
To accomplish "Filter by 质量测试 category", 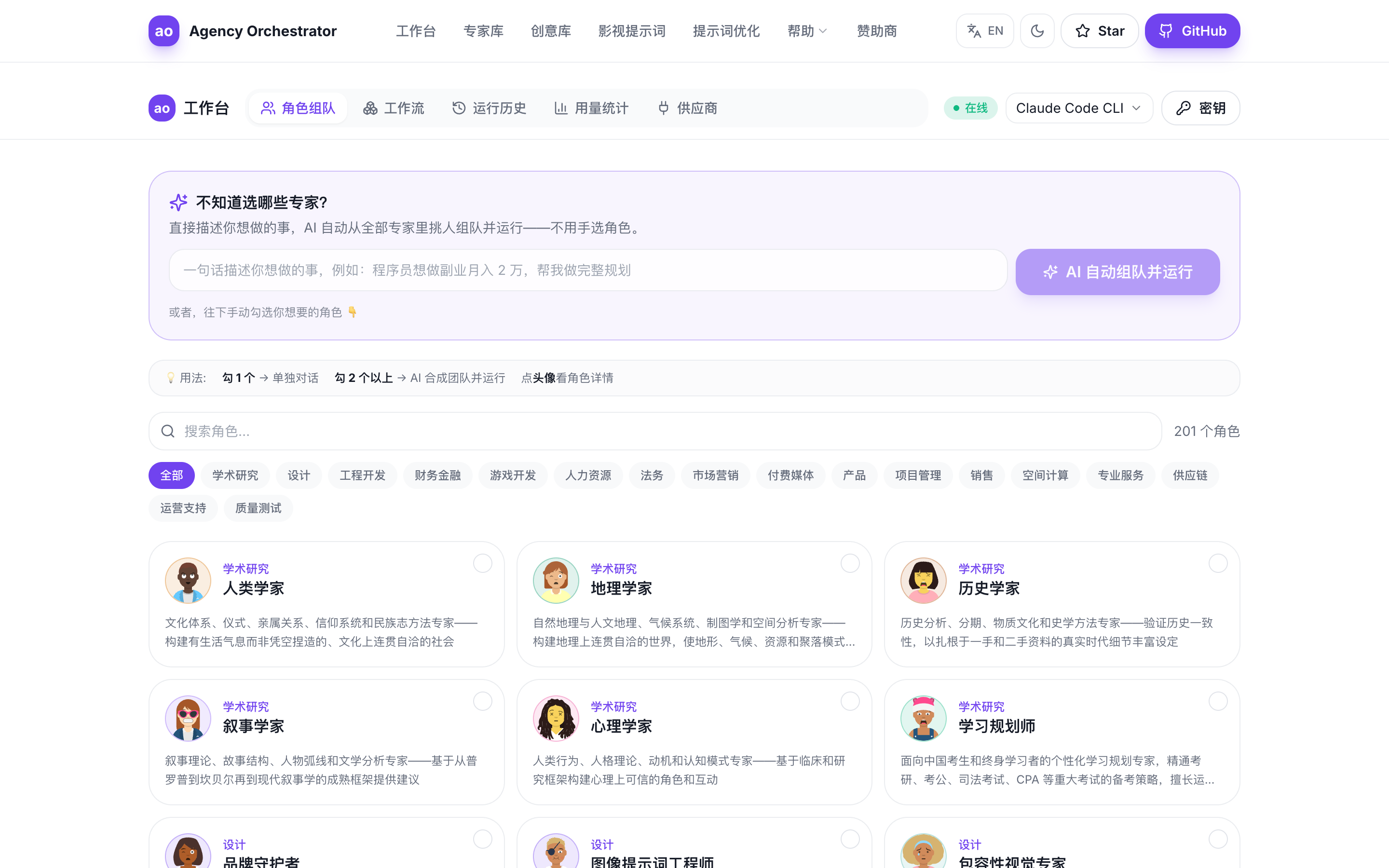I will tap(259, 508).
